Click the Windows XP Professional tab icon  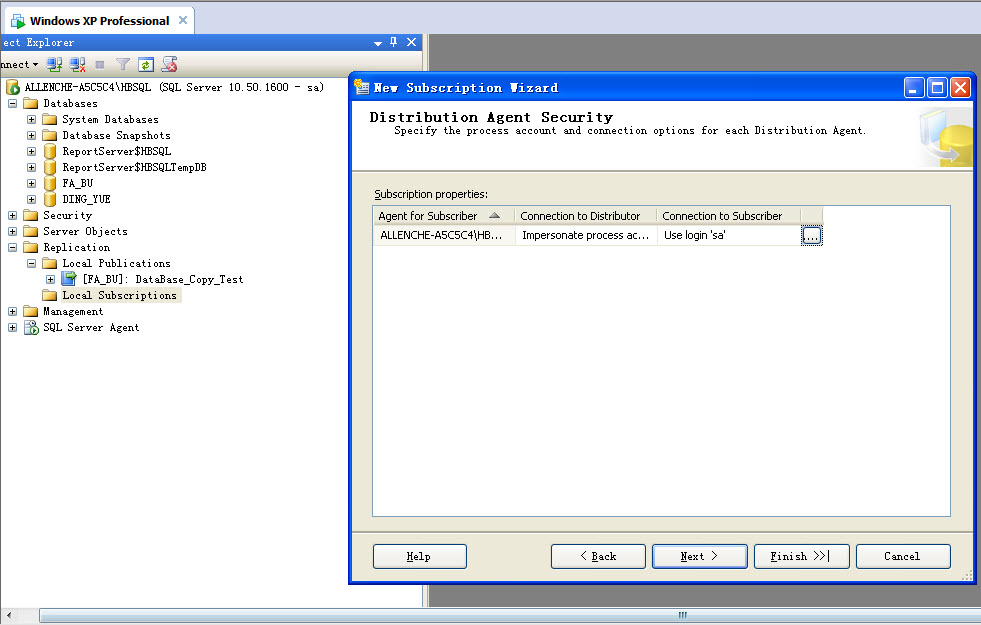coord(18,21)
